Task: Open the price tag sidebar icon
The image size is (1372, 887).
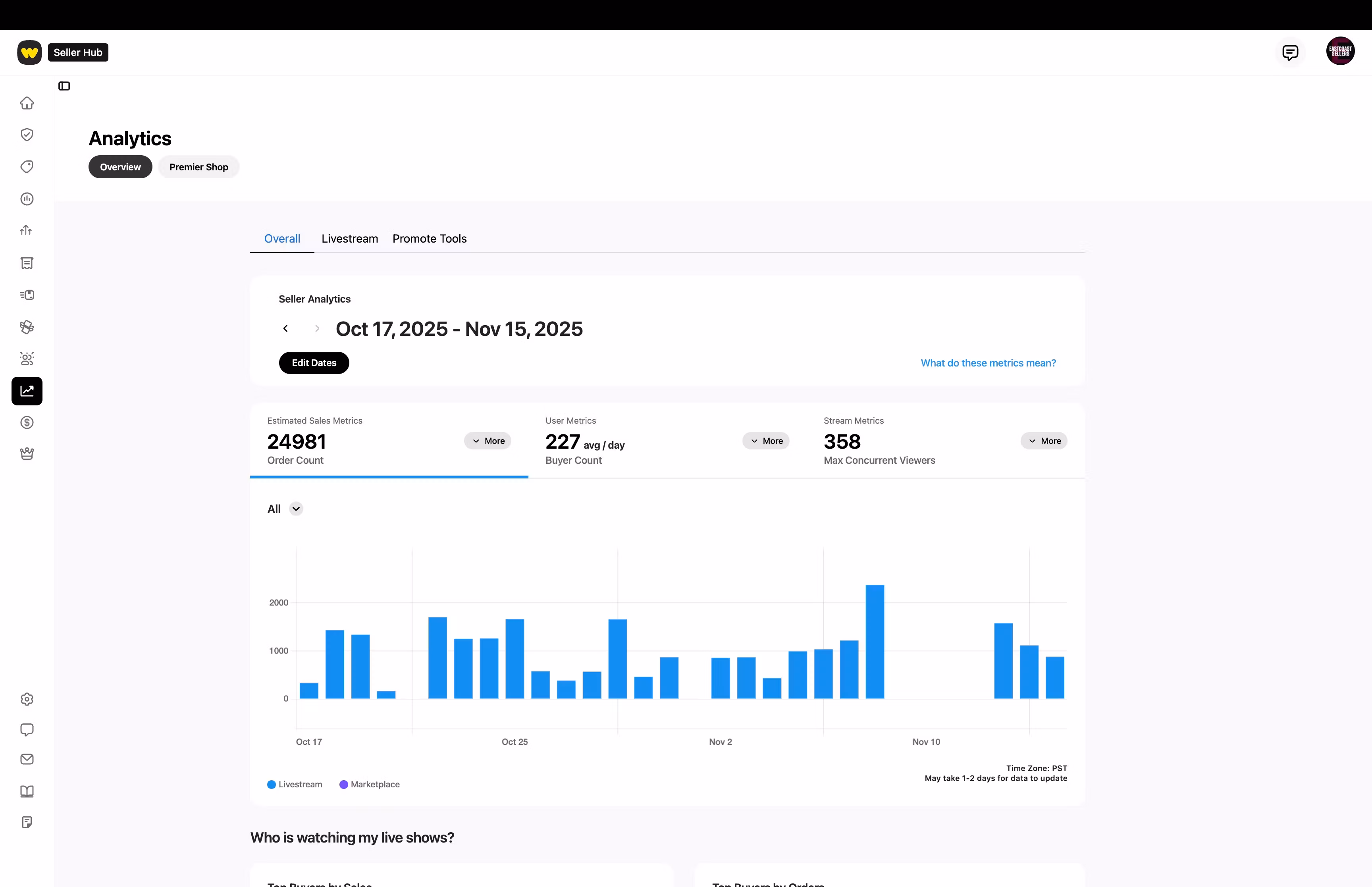Action: coord(27,166)
